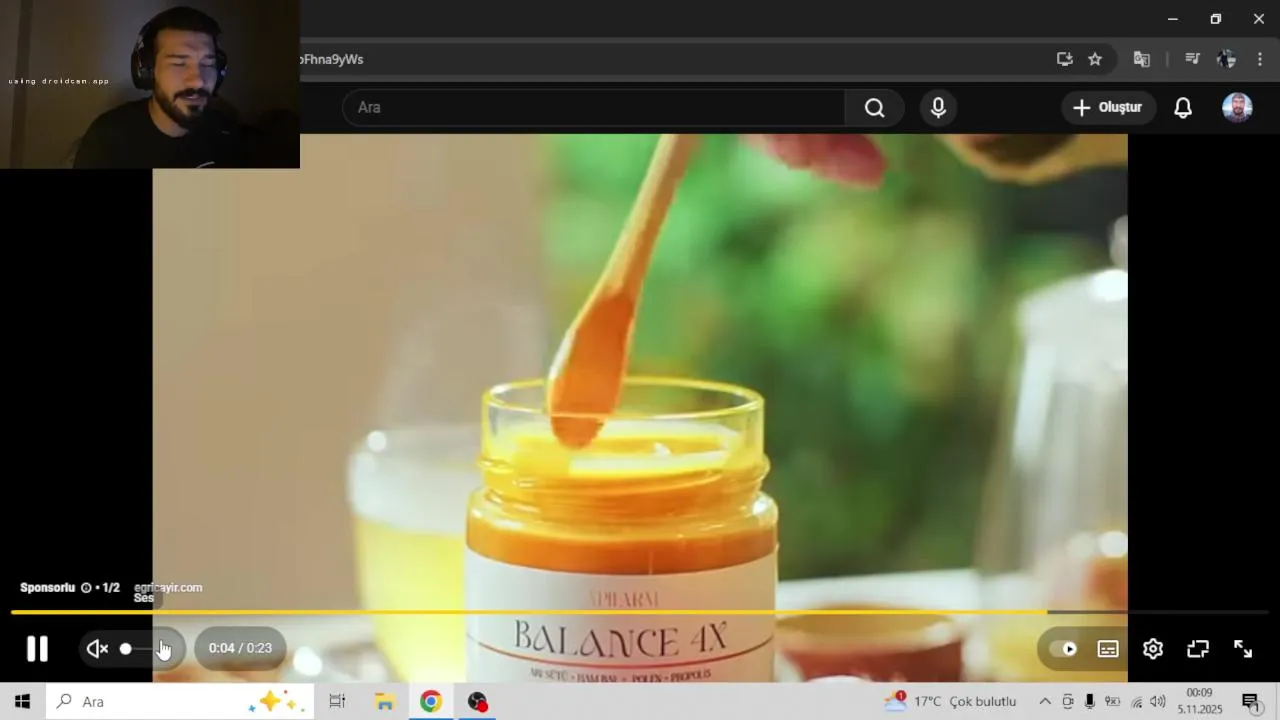Click the video time display 0:04 / 0:23
Image resolution: width=1280 pixels, height=720 pixels.
pyautogui.click(x=240, y=649)
